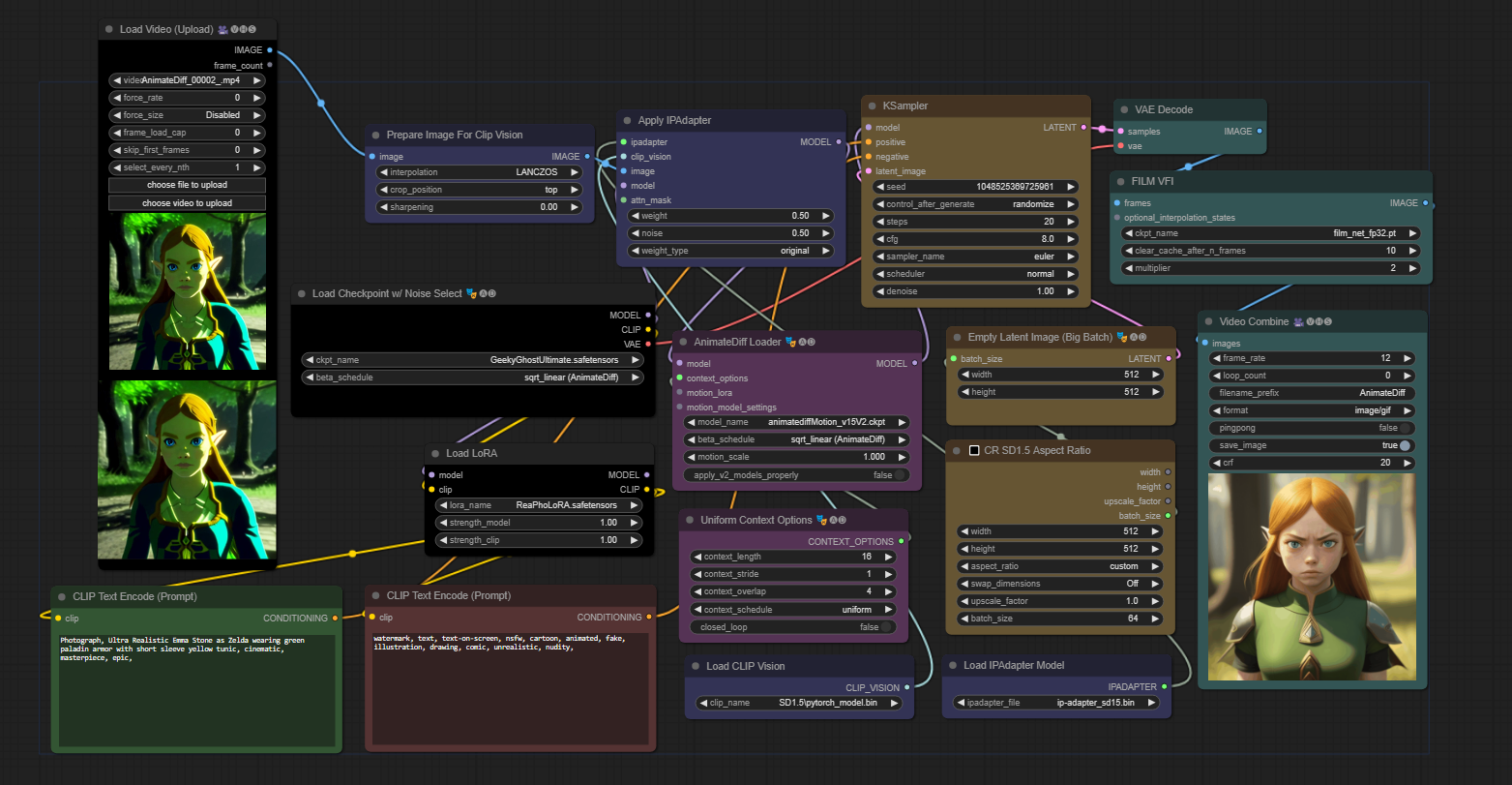
Task: Click the LATENT output port on KSampler
Action: coord(1083,127)
